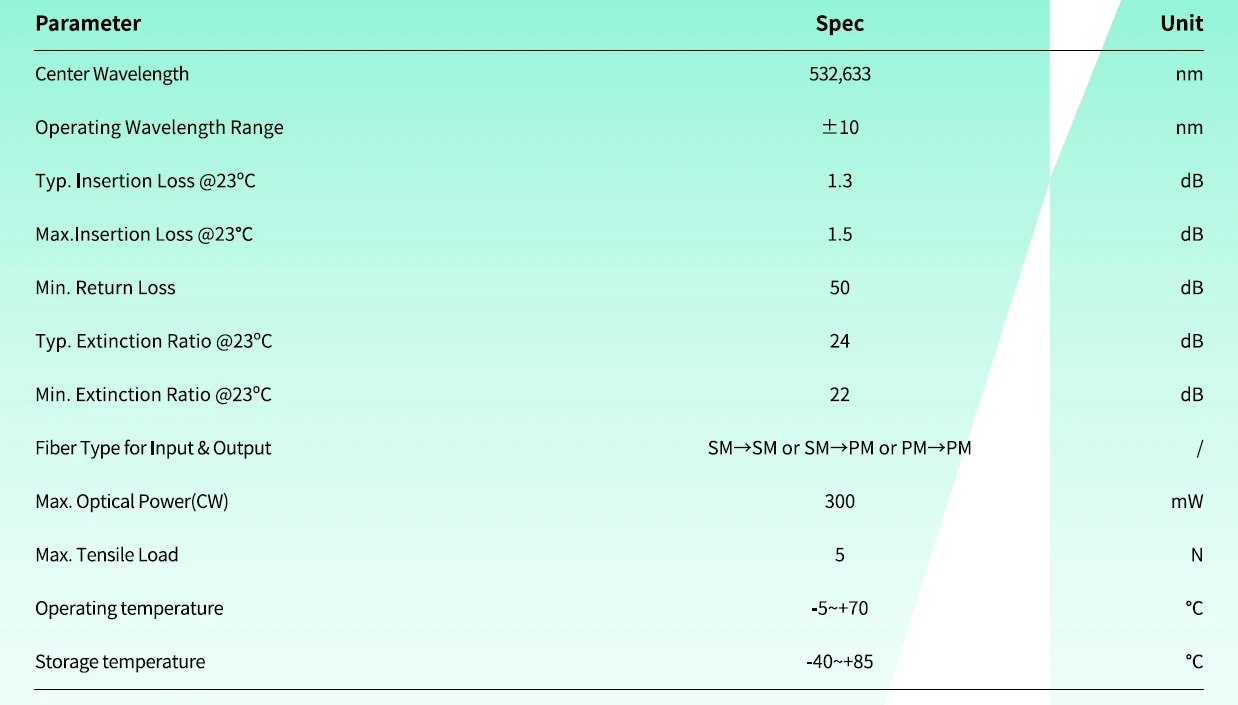The width and height of the screenshot is (1238, 705).
Task: Select the Typ. Insertion Loss @23°C label
Action: coord(145,181)
